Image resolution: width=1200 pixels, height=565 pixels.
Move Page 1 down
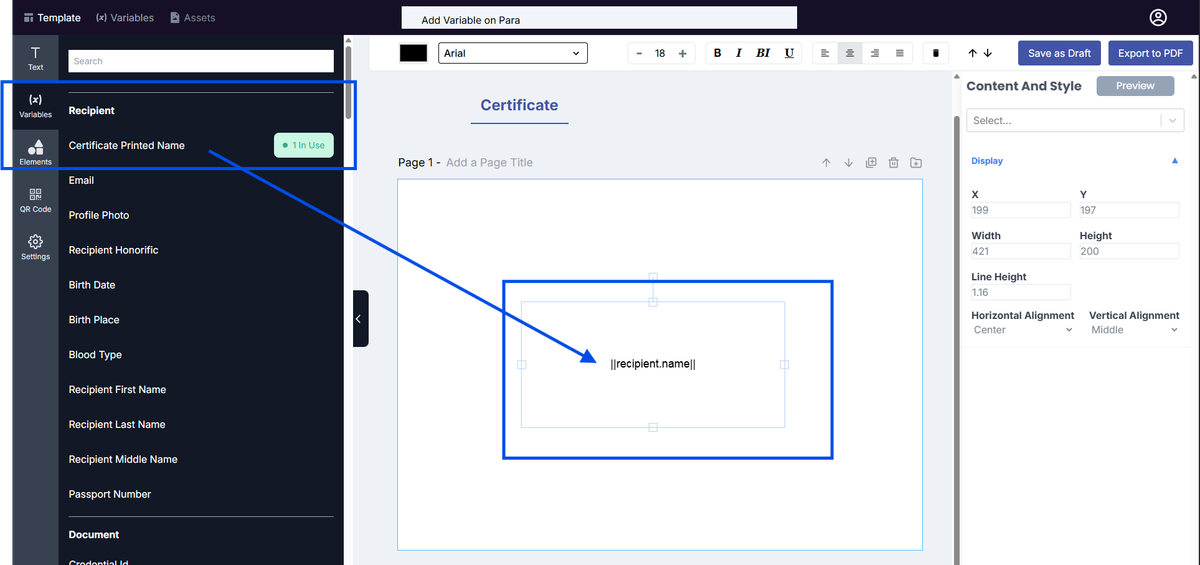point(848,162)
